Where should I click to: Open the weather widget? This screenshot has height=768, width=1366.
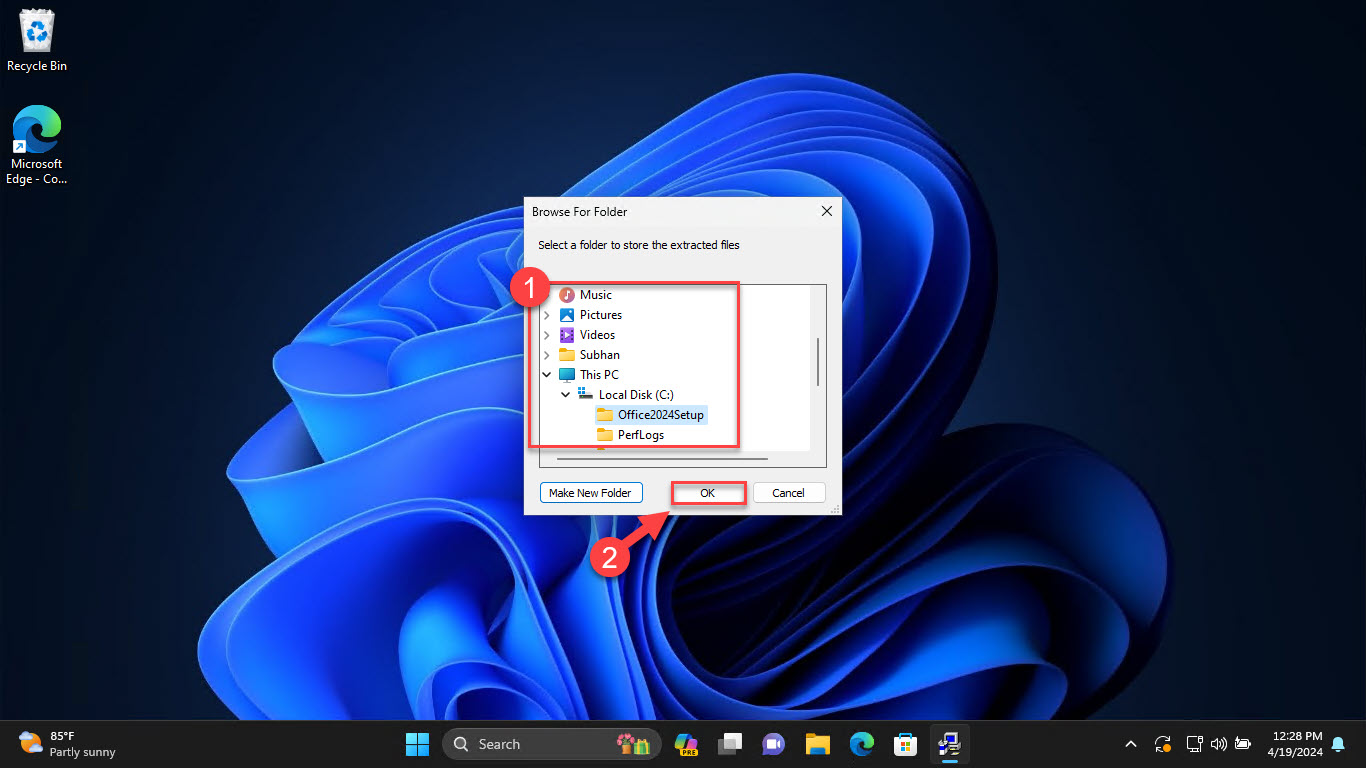tap(67, 744)
